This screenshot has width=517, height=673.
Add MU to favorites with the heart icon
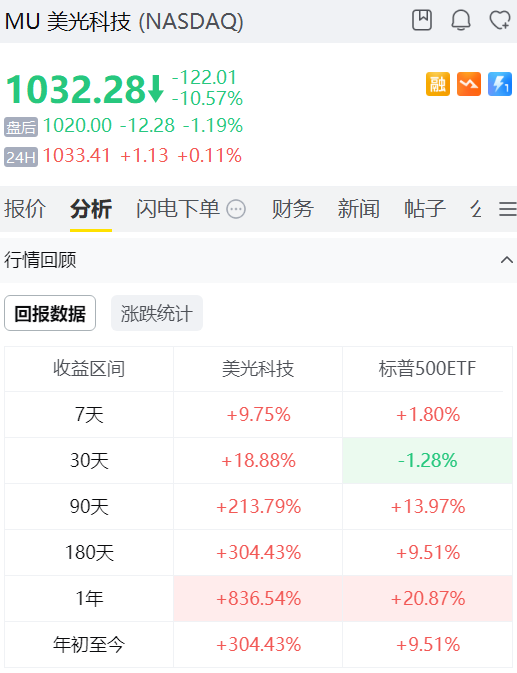click(500, 20)
